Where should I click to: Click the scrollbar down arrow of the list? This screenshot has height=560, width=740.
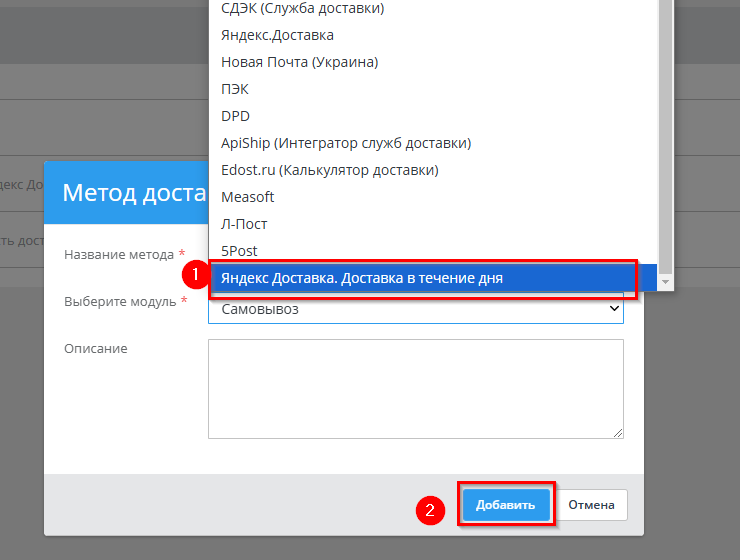(665, 282)
